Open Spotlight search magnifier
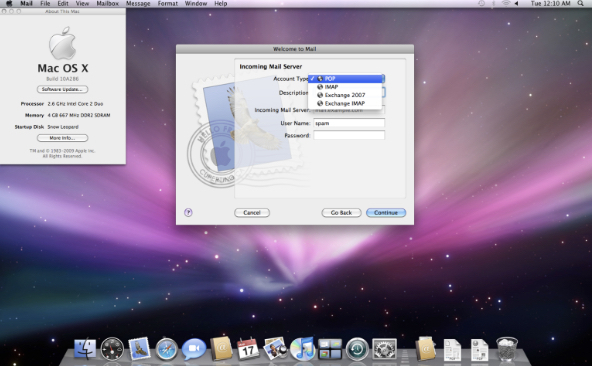This screenshot has width=592, height=366. tap(581, 3)
